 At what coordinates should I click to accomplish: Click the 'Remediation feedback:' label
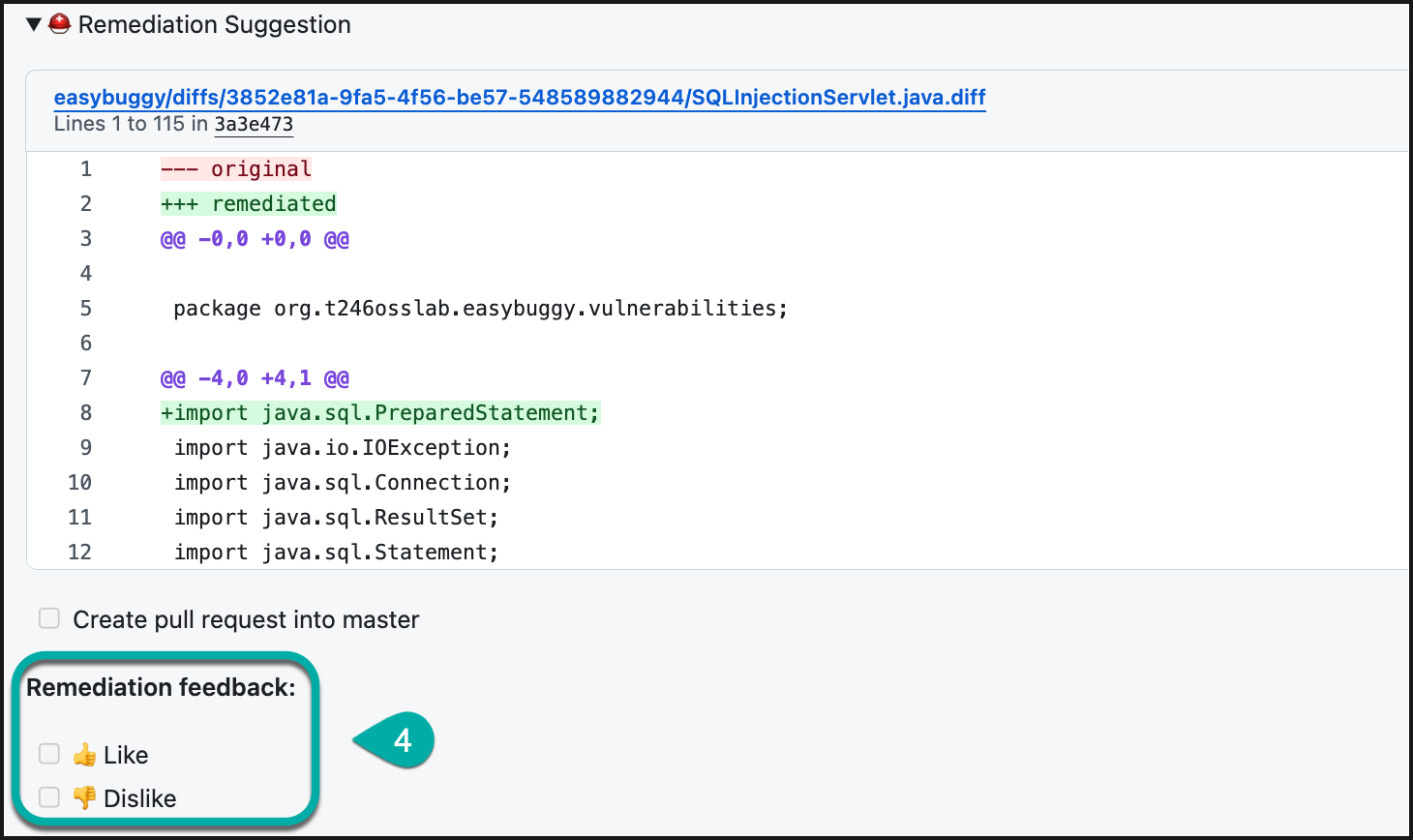click(161, 688)
